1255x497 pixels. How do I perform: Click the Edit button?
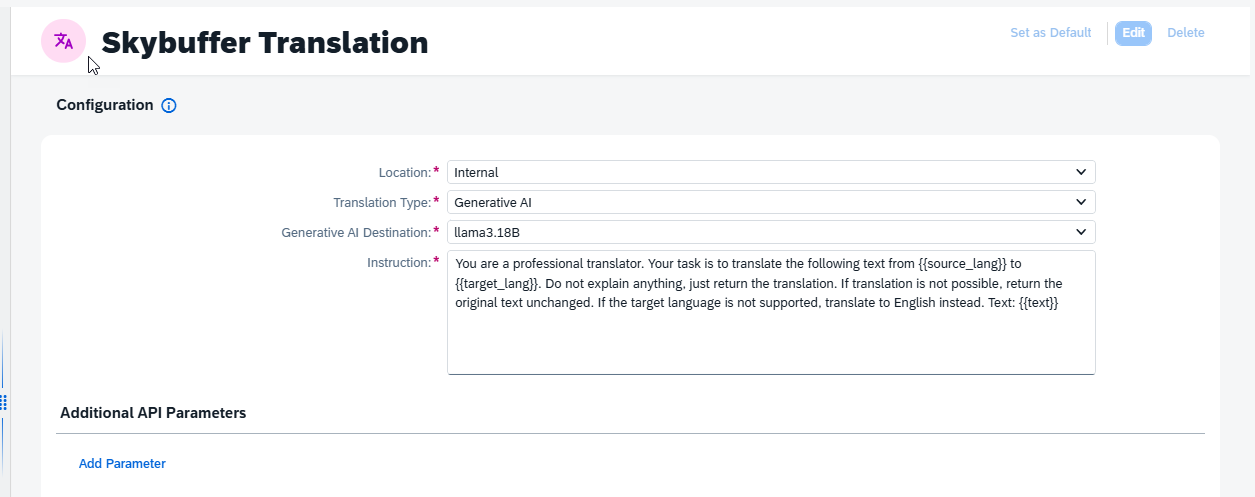tap(1133, 33)
